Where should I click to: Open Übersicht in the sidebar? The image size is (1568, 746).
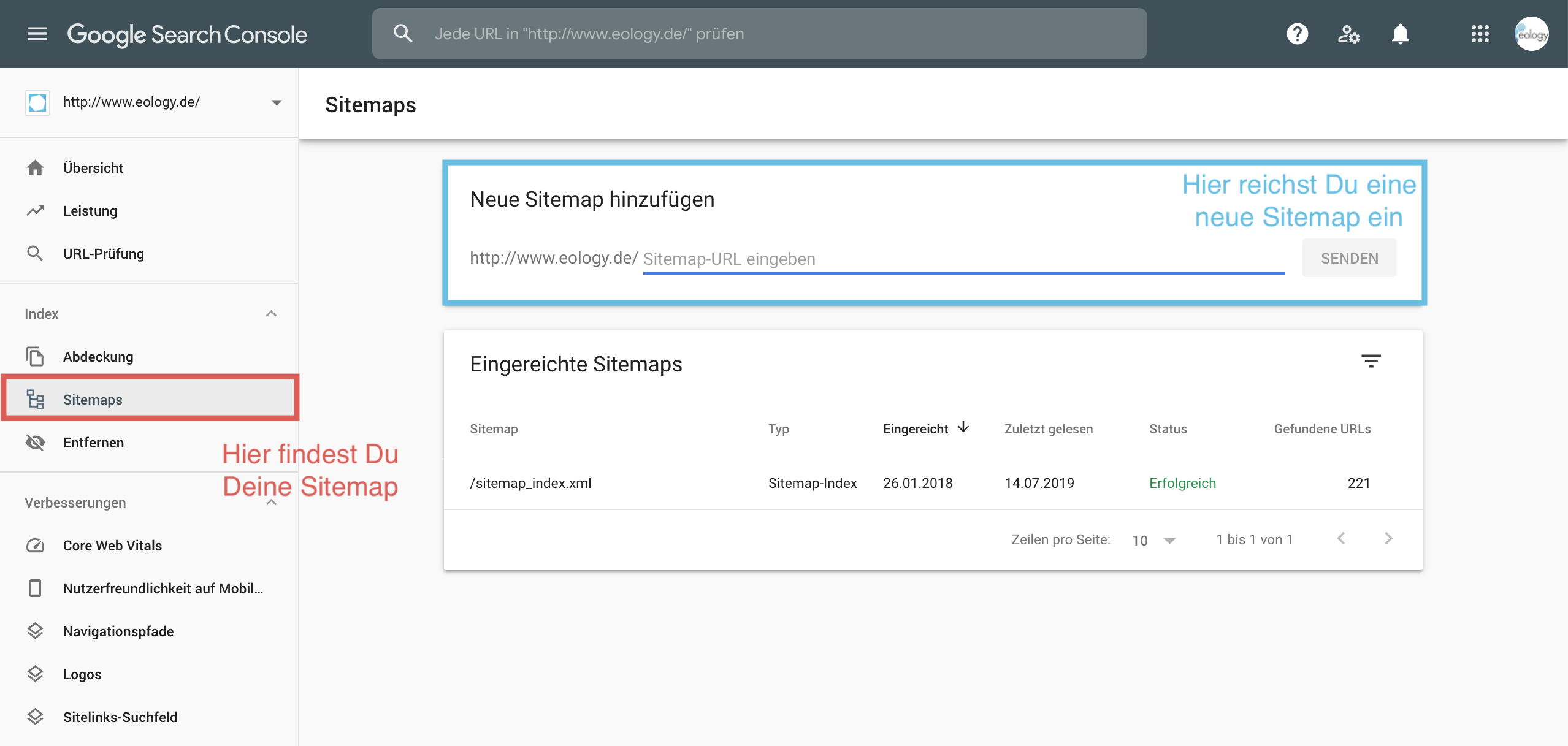[x=150, y=167]
